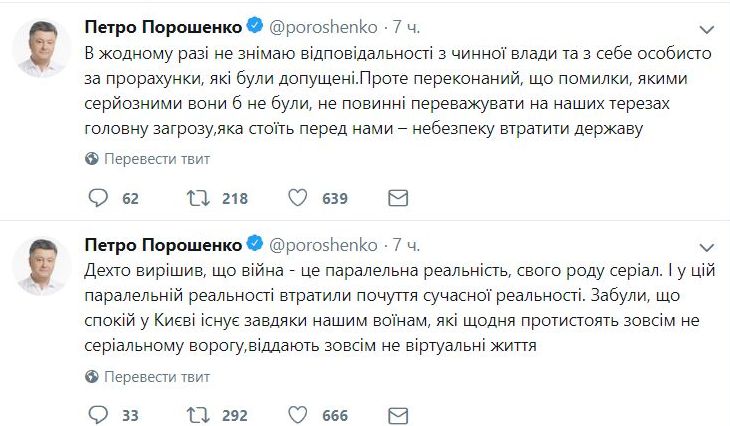Viewport: 730px width, 426px height.
Task: Open the first tweet's "7 ч." timestamp
Action: [406, 25]
